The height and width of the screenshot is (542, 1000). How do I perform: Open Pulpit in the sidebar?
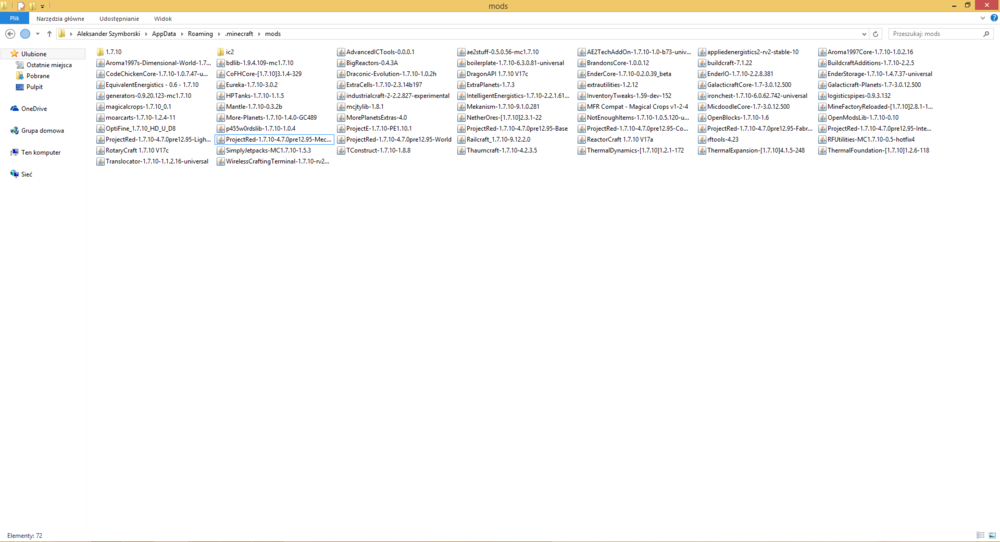[34, 87]
